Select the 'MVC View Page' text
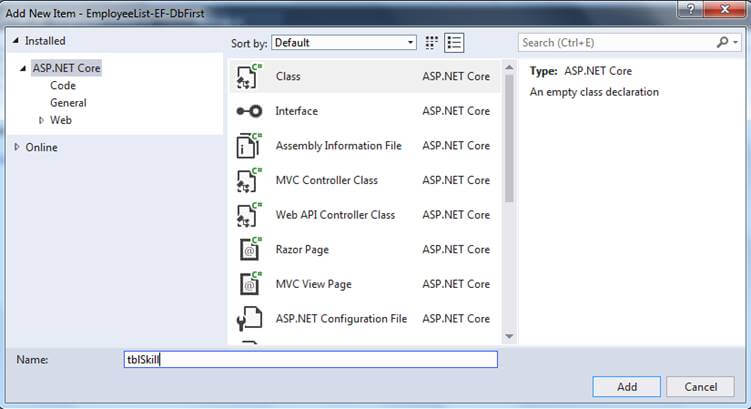Viewport: 751px width, 409px height. click(x=313, y=284)
